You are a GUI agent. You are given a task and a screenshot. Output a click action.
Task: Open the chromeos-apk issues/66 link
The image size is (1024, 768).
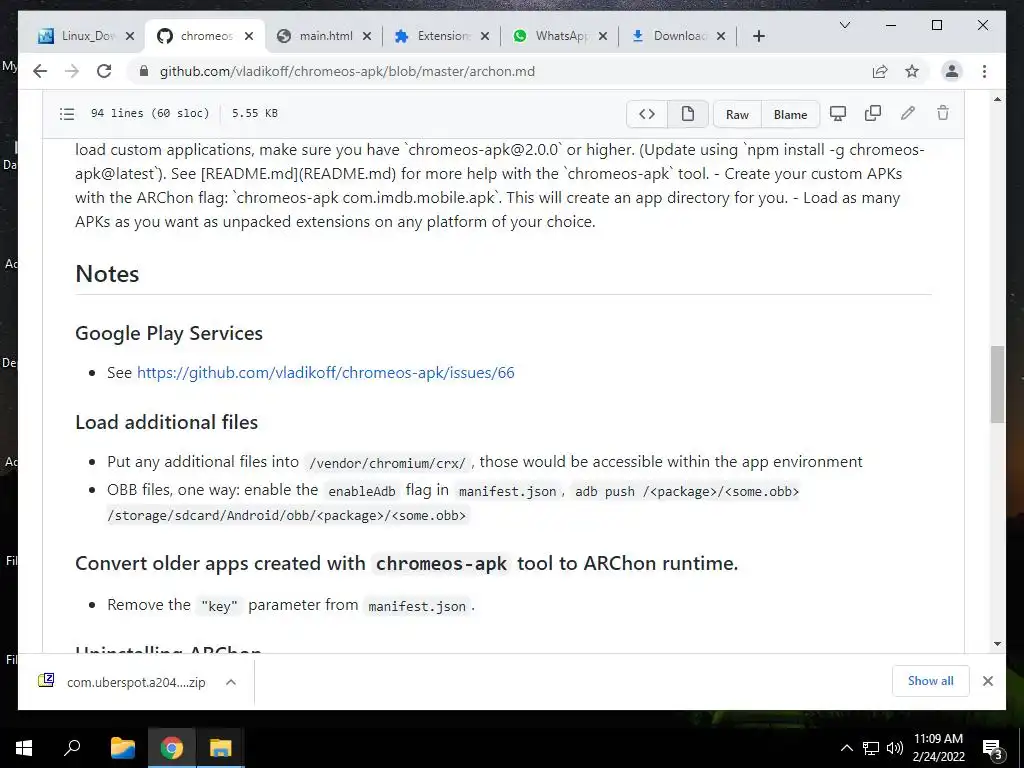click(325, 372)
